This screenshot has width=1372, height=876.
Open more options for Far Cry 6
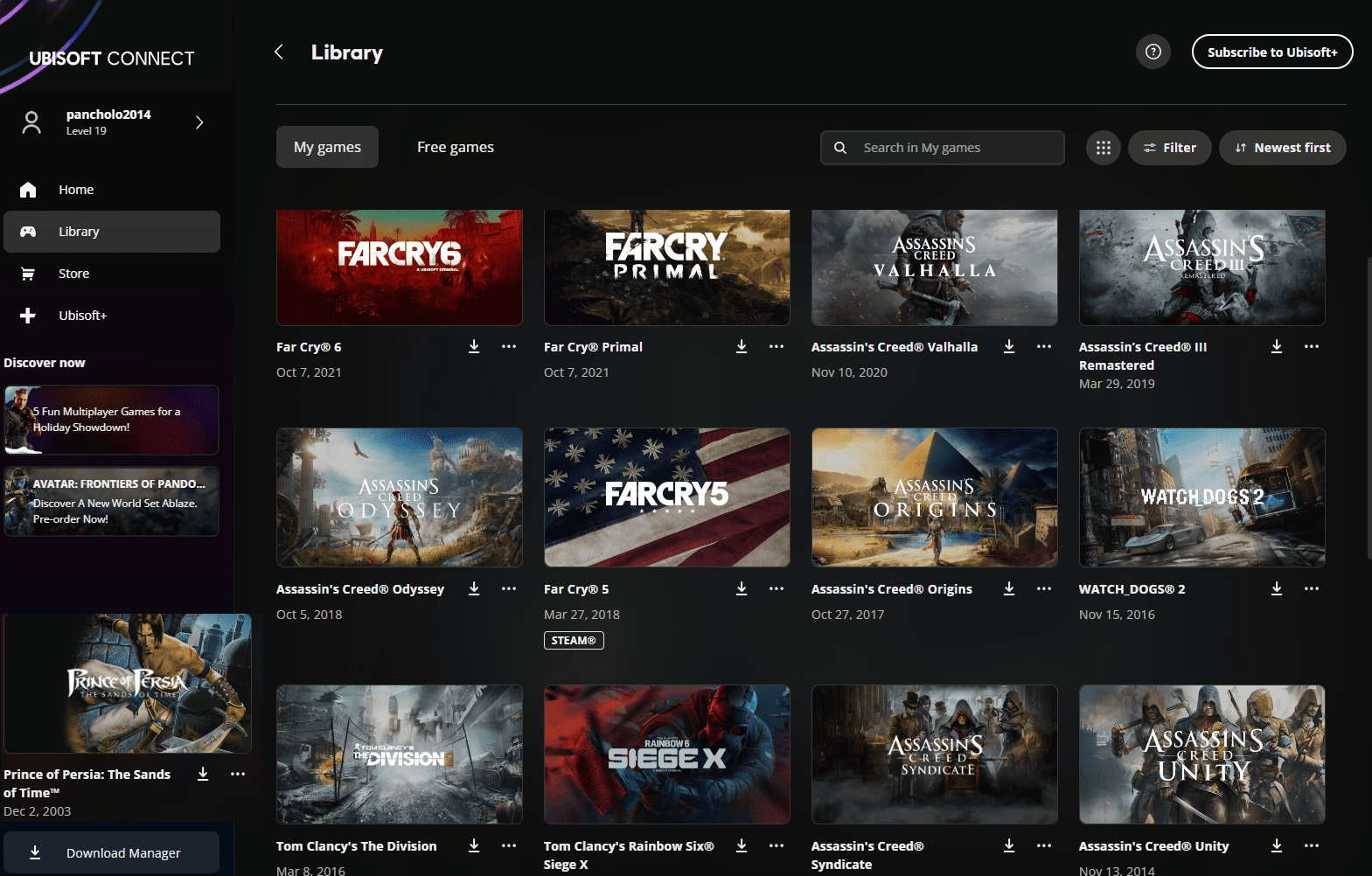pyautogui.click(x=509, y=346)
